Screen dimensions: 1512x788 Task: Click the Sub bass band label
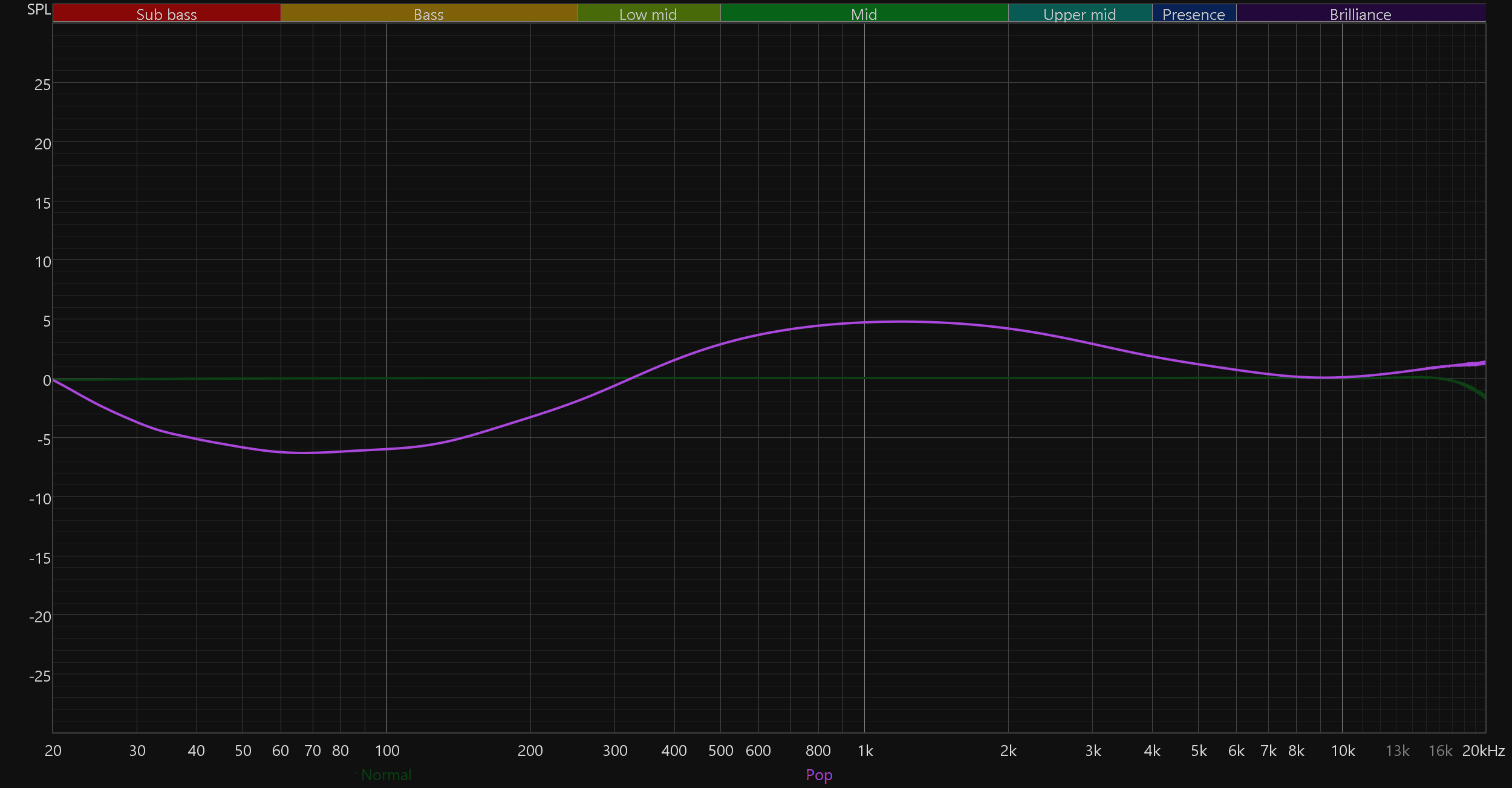[166, 14]
